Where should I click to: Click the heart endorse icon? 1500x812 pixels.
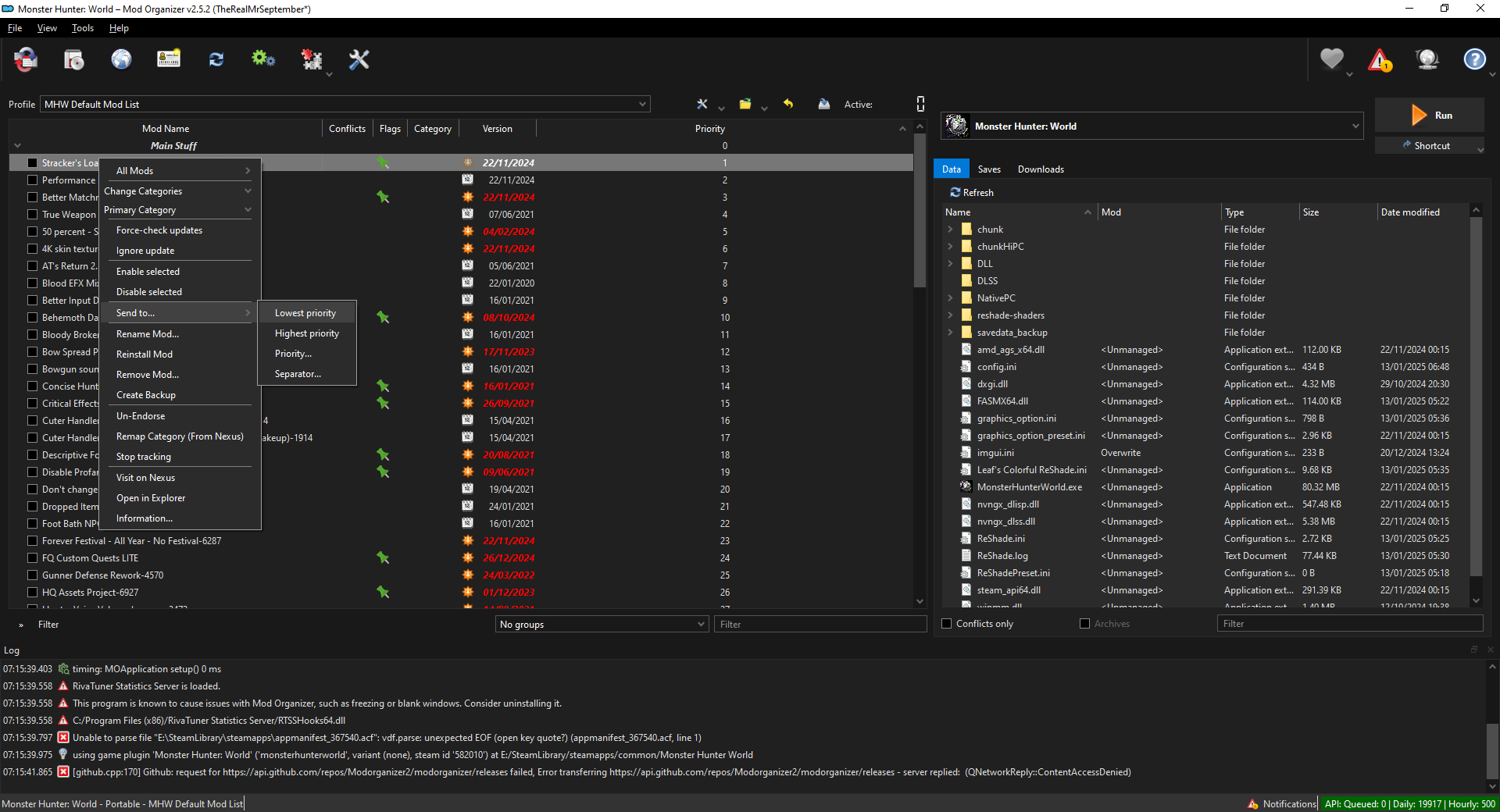[x=1332, y=59]
